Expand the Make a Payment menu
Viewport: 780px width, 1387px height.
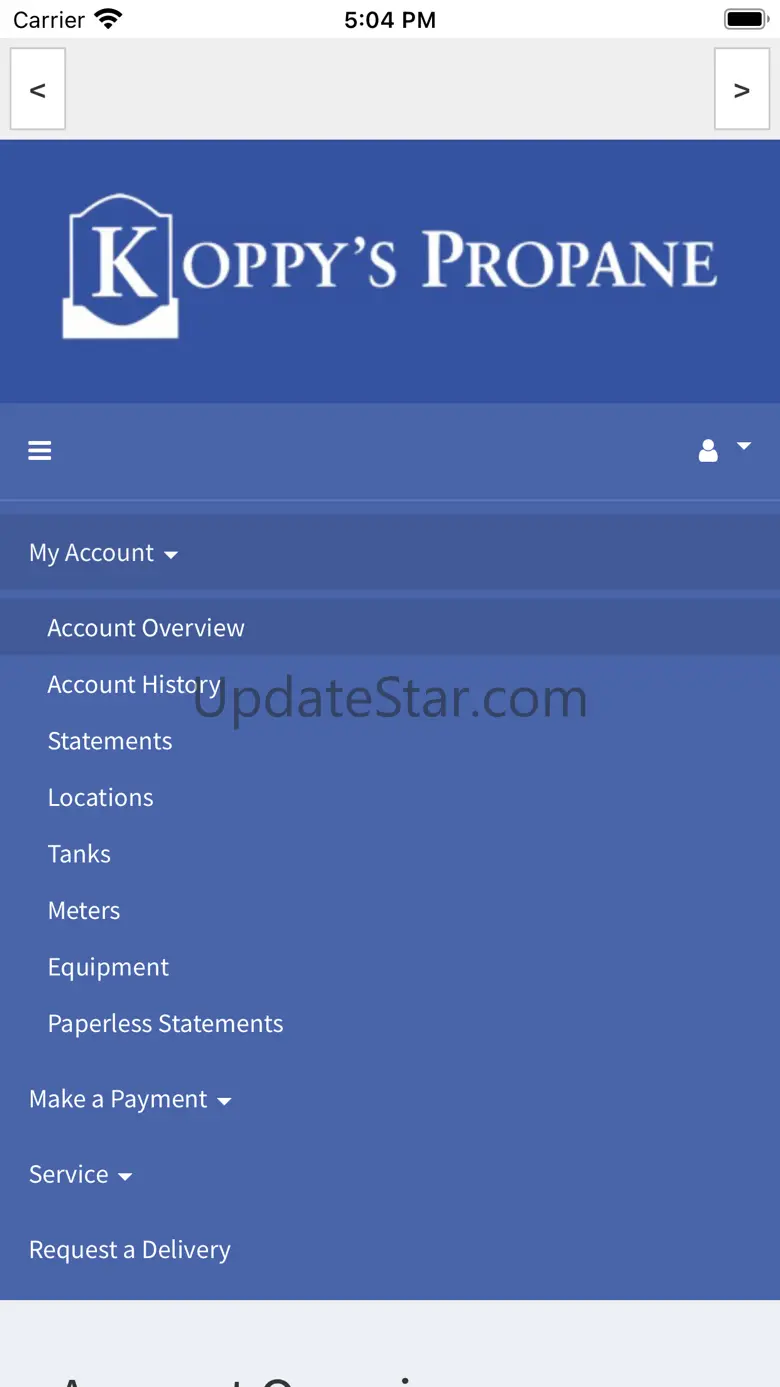(x=130, y=1099)
